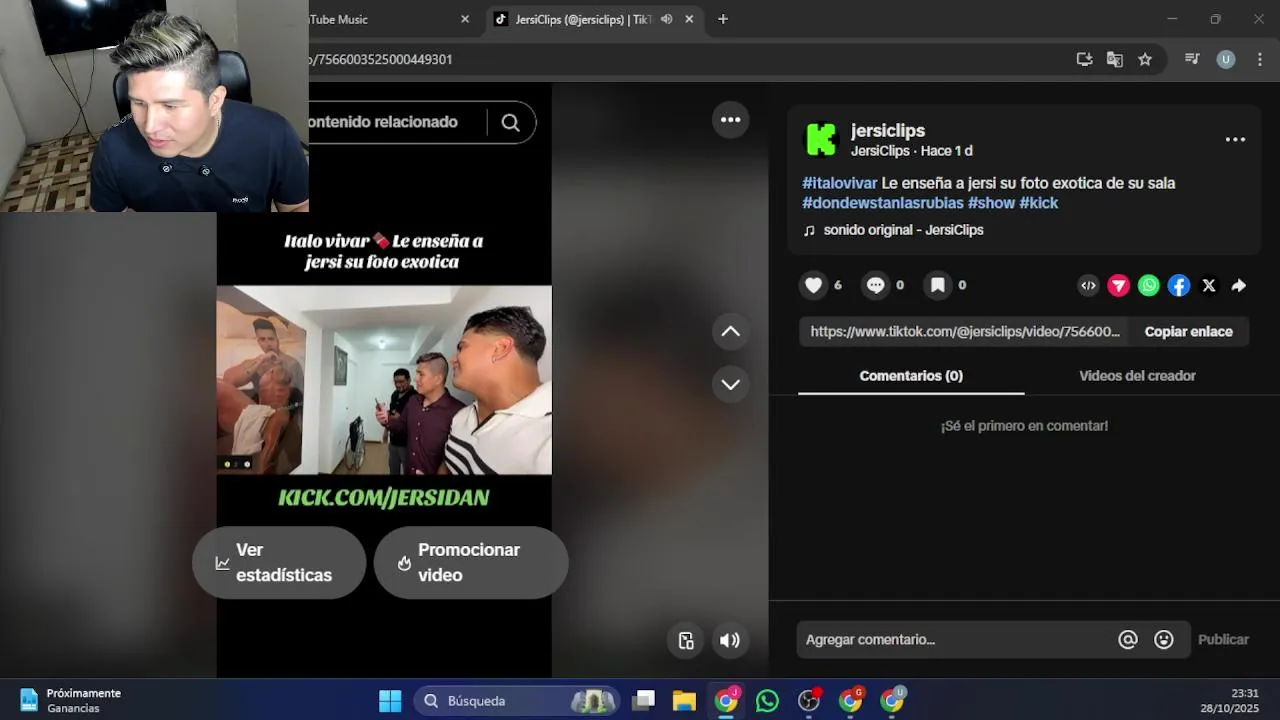Install app icon in address bar
1280x720 pixels.
coord(1084,59)
